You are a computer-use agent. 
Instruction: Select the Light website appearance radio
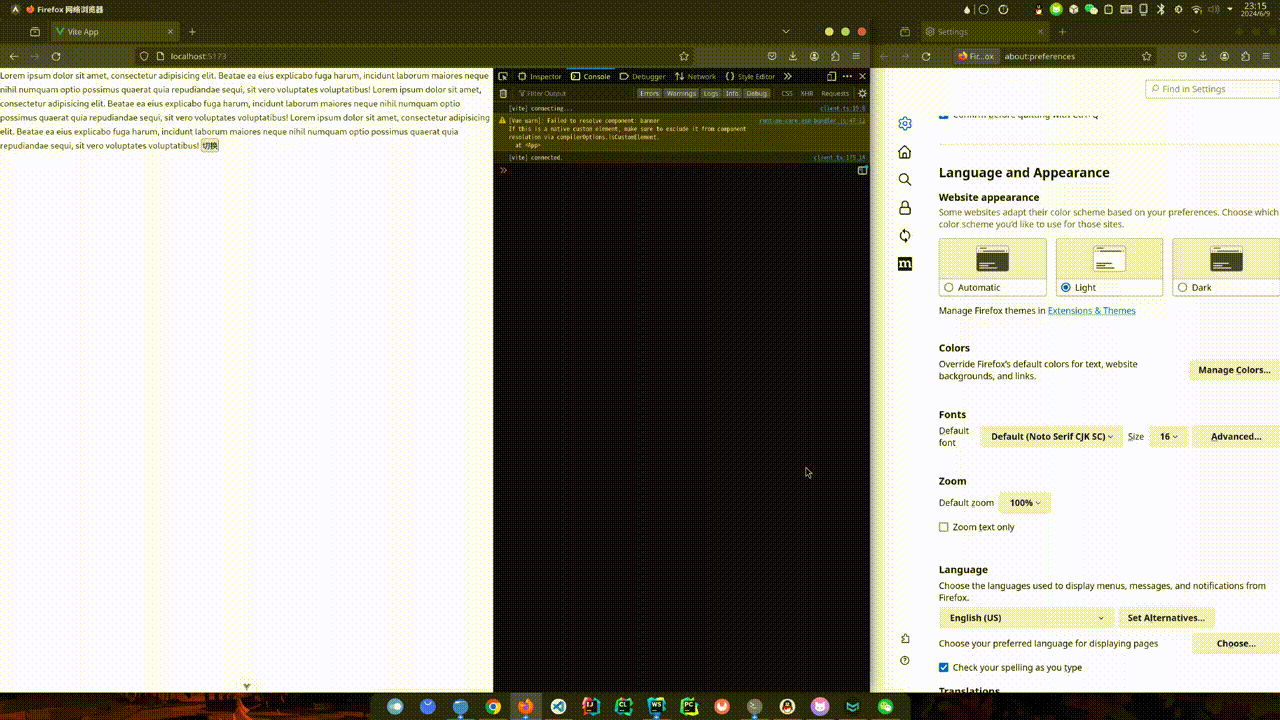click(1065, 288)
